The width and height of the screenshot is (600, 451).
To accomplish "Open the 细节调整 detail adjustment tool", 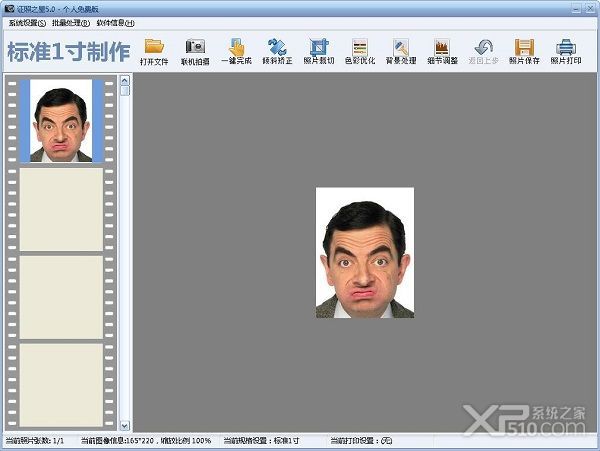I will (442, 51).
